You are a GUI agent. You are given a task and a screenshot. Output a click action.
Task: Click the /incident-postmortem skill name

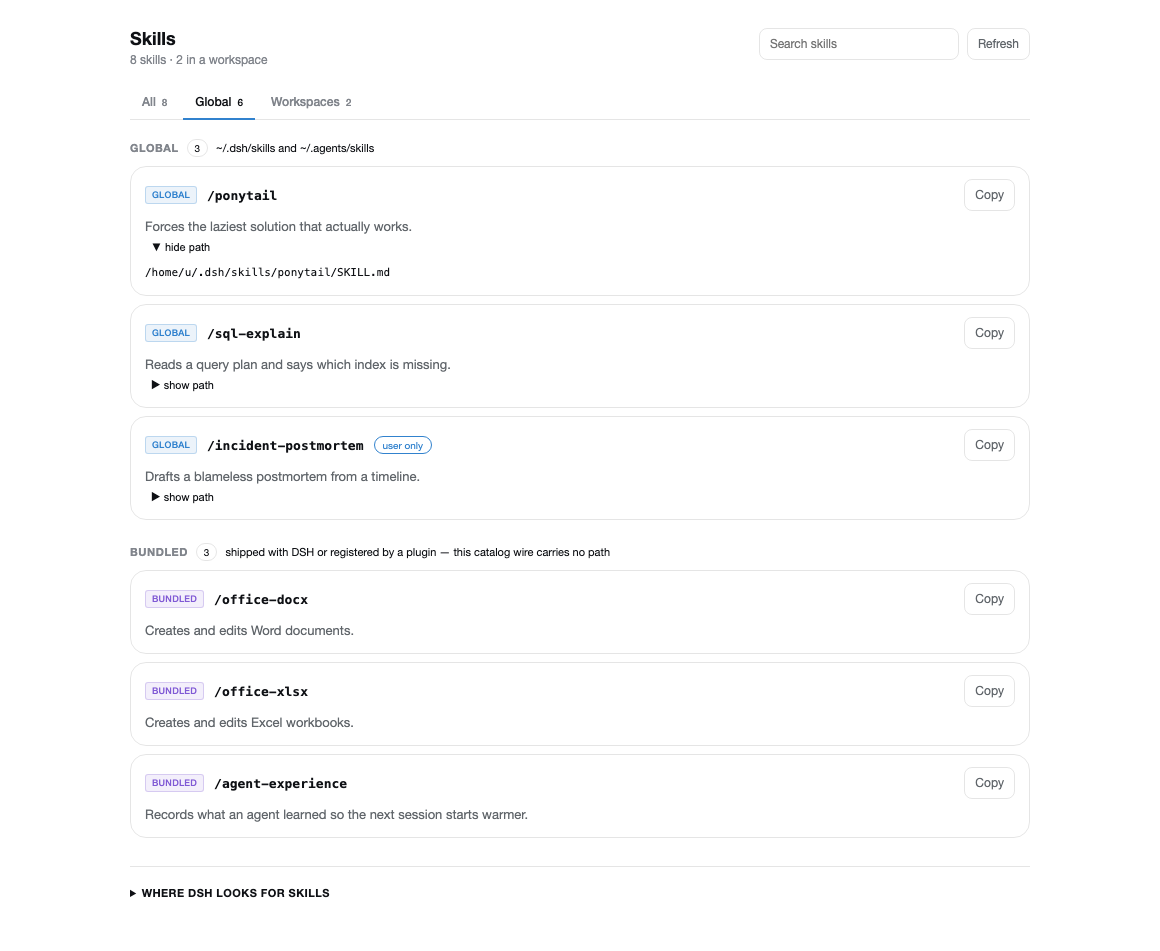(286, 446)
